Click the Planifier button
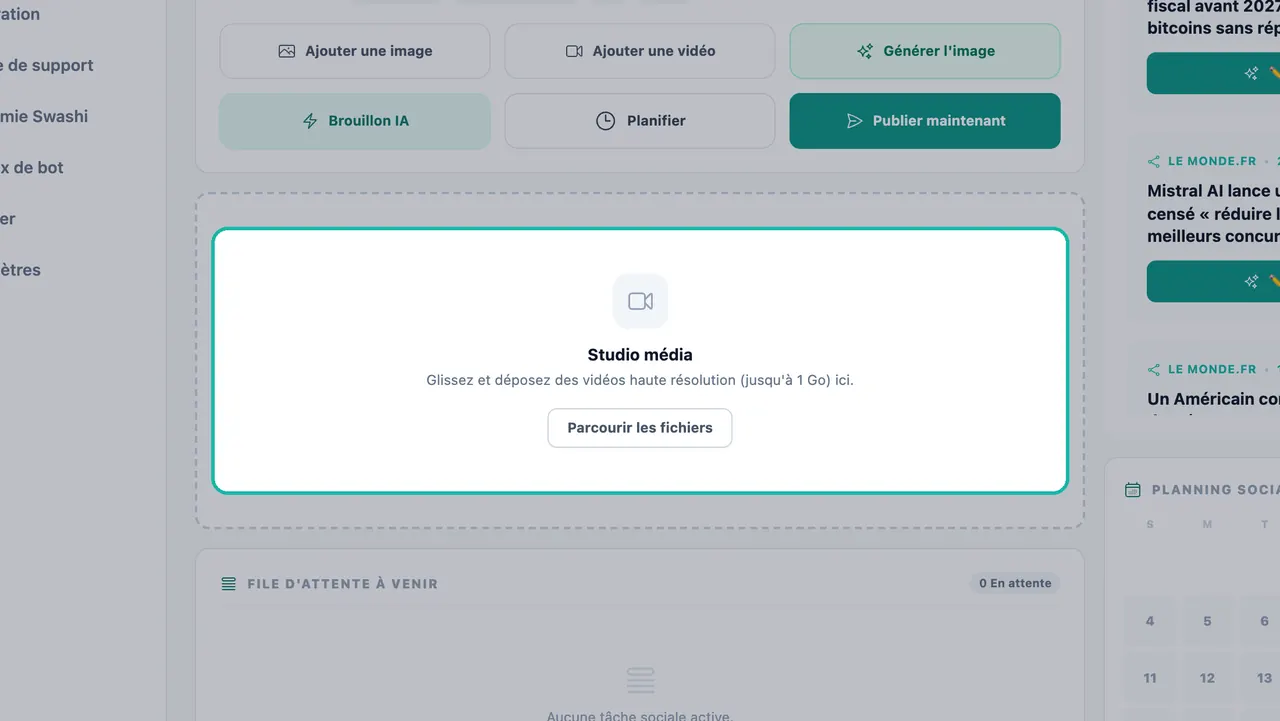This screenshot has height=721, width=1280. pos(640,121)
